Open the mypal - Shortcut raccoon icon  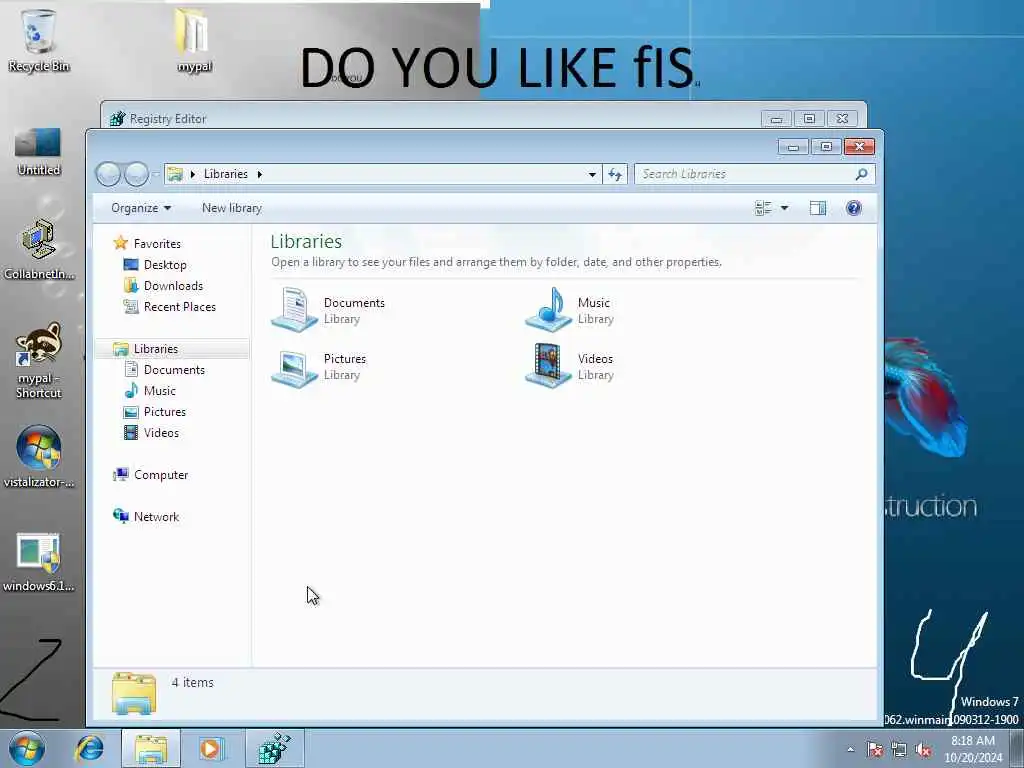tap(39, 360)
